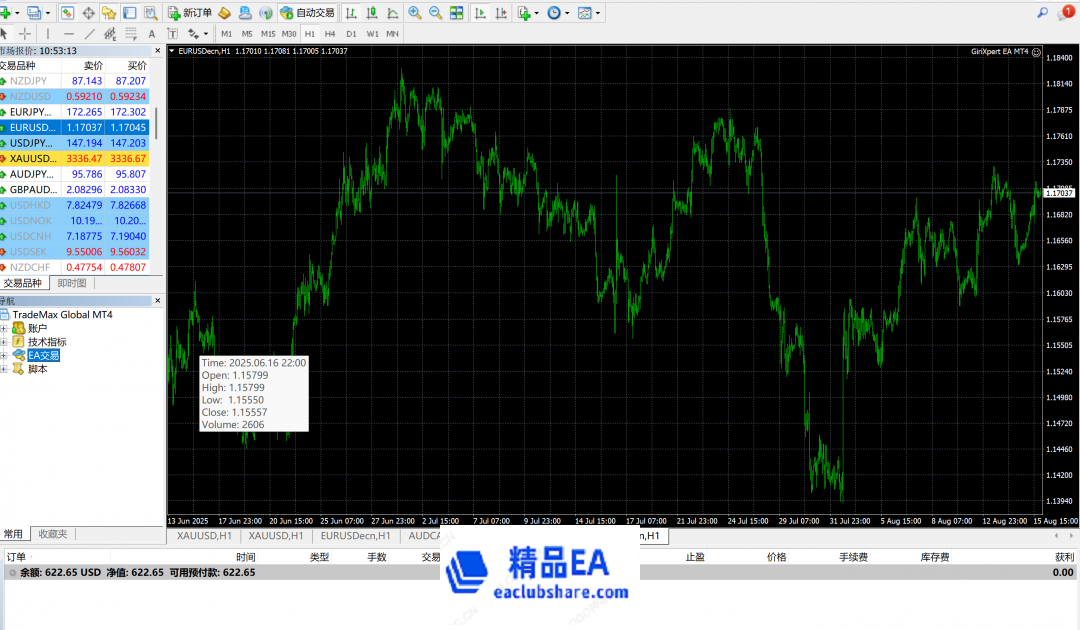Open the EURUSDecn,H1 chart tab

[355, 536]
